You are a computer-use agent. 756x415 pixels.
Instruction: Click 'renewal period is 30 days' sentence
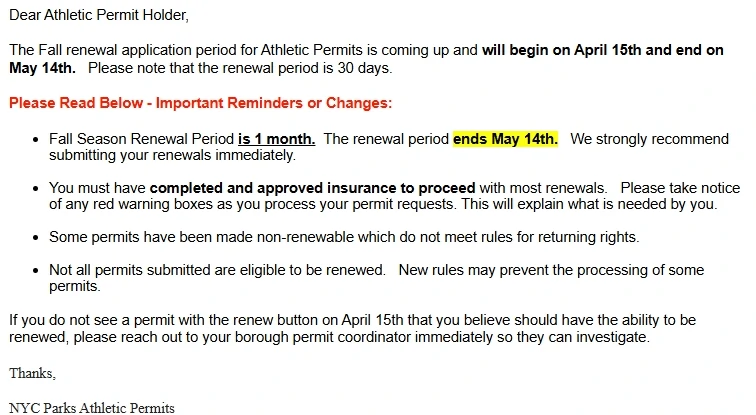[240, 68]
